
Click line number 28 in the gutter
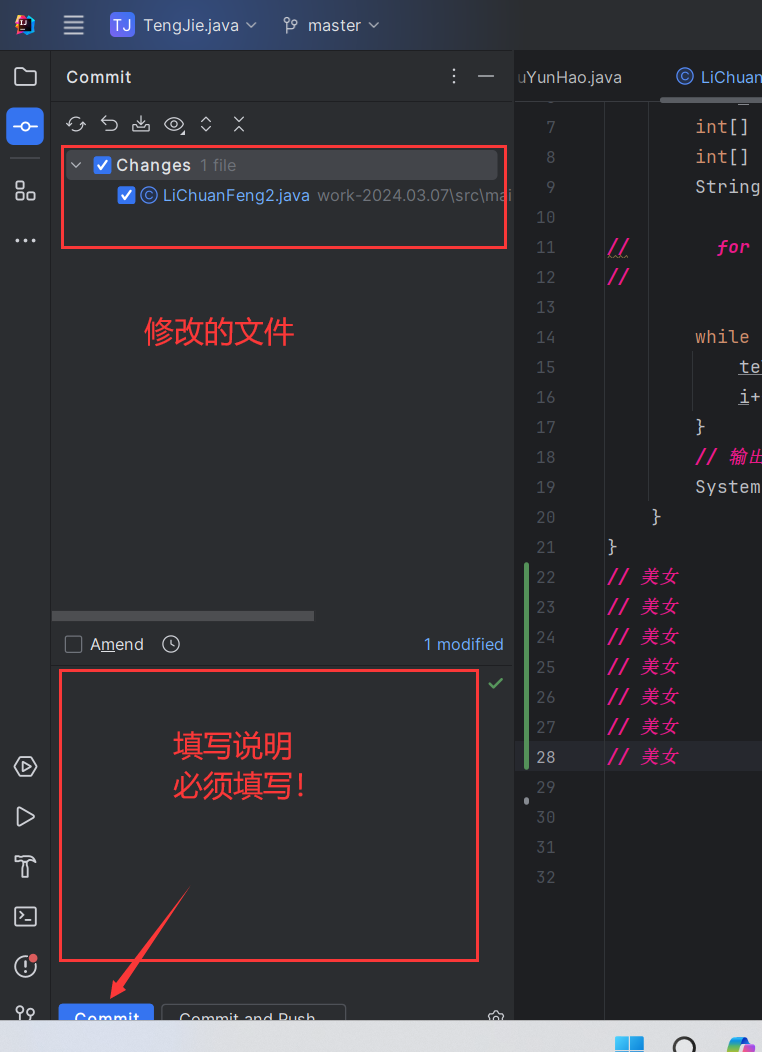click(546, 757)
